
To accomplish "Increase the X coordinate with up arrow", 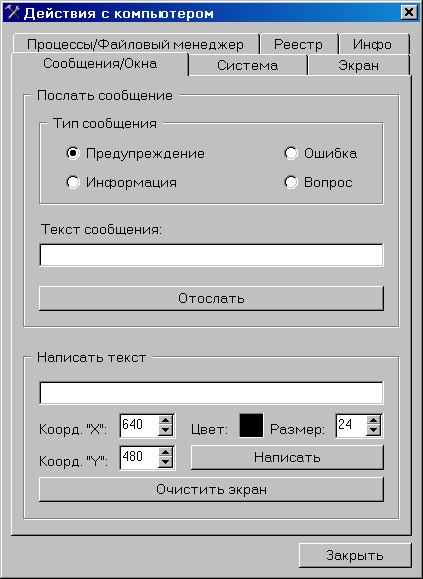I will point(165,421).
